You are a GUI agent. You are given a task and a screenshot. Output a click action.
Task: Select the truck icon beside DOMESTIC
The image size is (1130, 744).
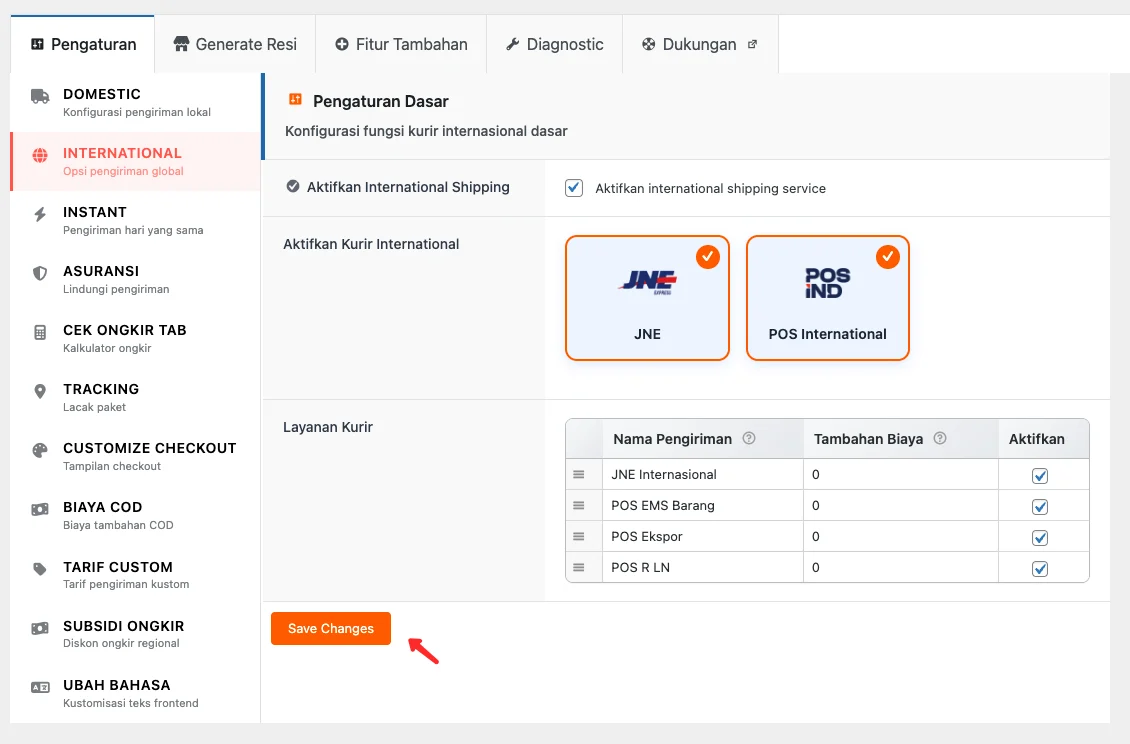point(40,94)
